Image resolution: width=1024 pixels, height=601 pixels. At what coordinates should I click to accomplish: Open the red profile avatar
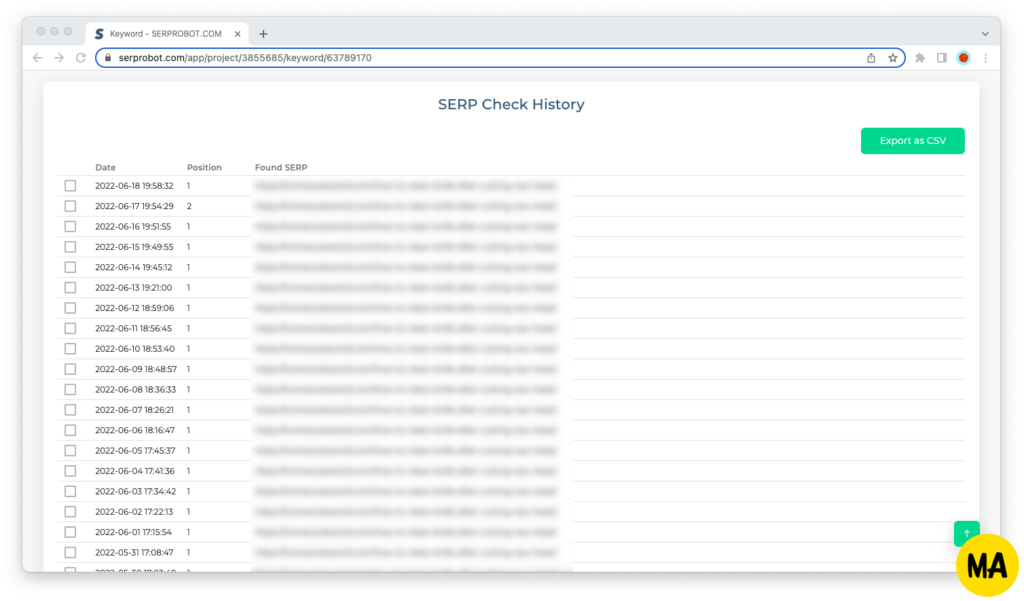pos(963,58)
